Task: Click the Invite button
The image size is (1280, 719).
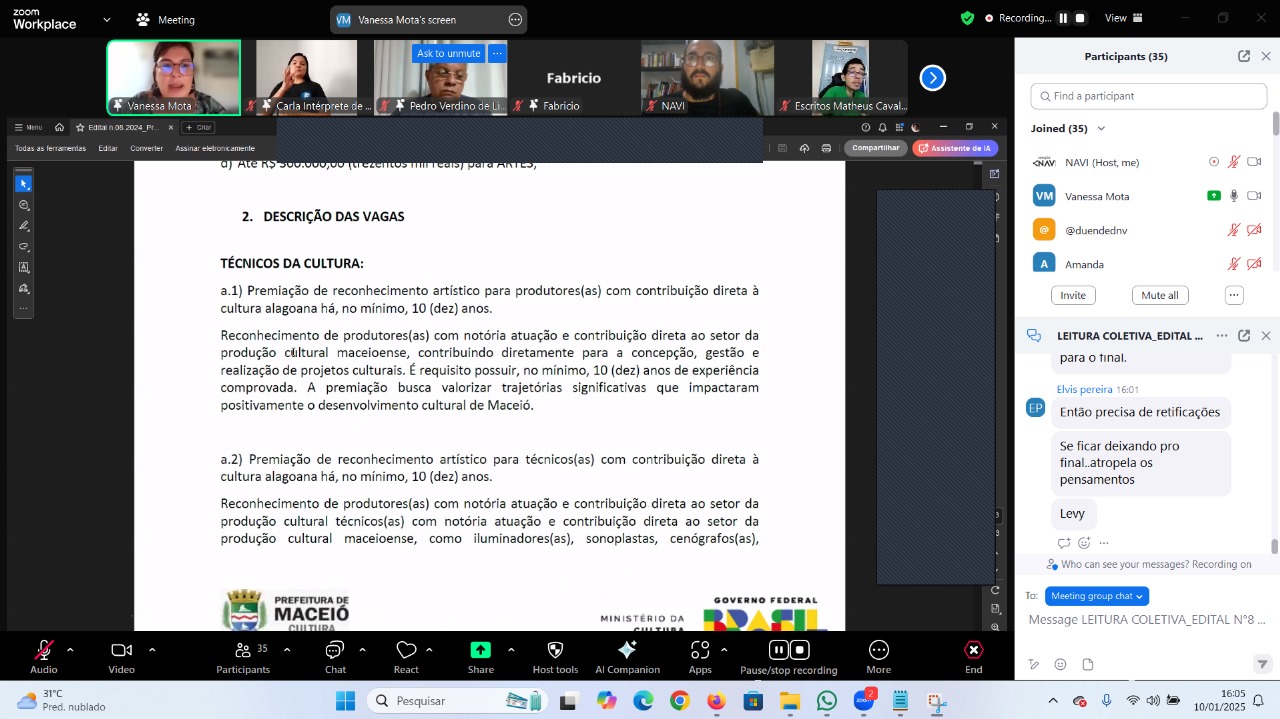Action: 1073,295
